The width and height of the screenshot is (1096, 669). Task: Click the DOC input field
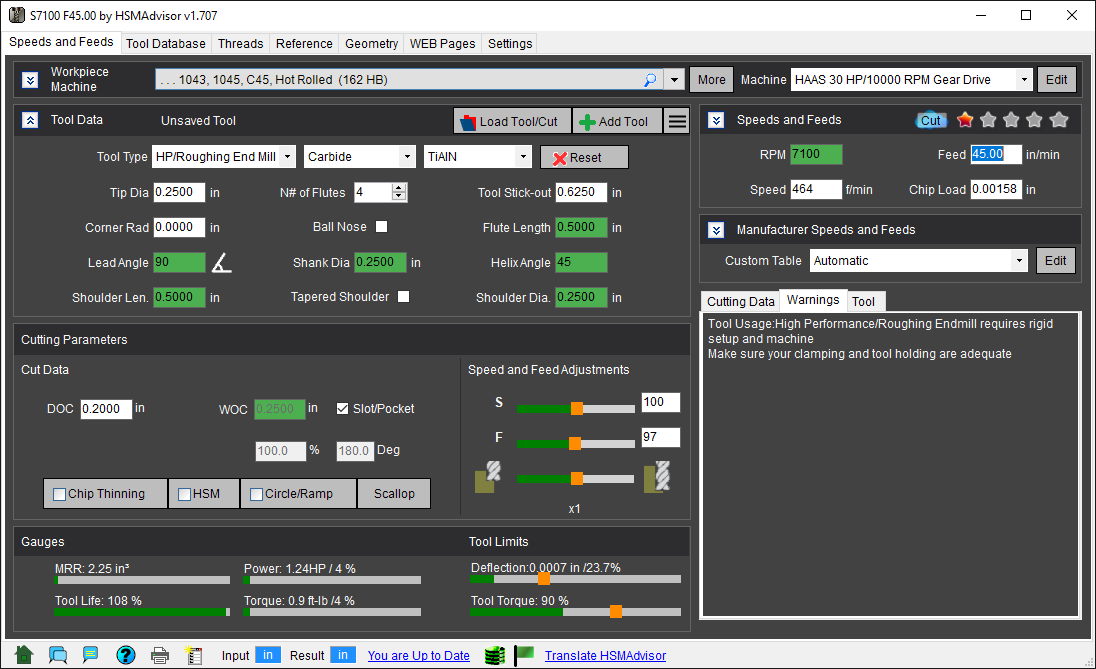coord(106,409)
